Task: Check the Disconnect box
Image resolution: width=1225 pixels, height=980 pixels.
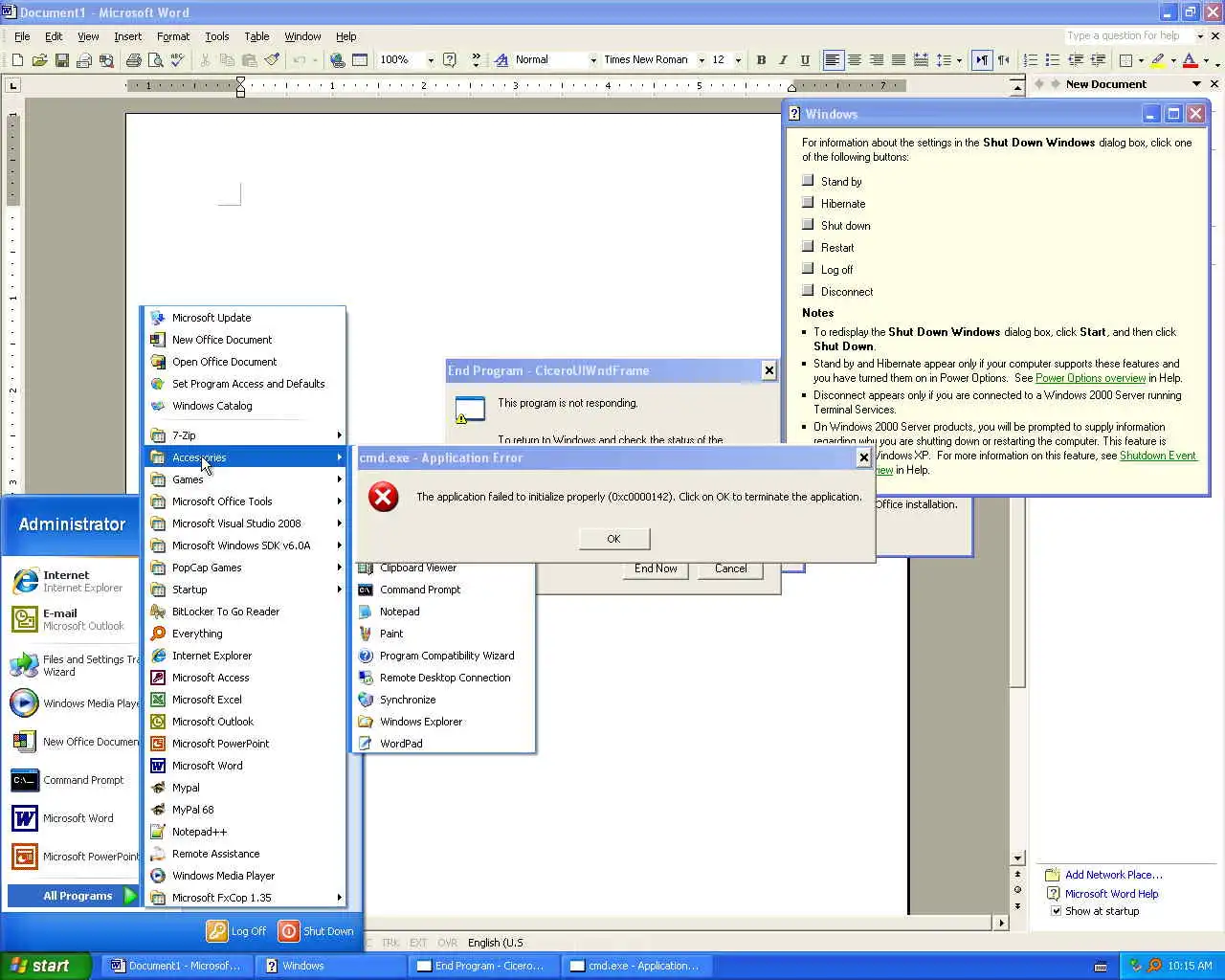Action: pos(808,290)
